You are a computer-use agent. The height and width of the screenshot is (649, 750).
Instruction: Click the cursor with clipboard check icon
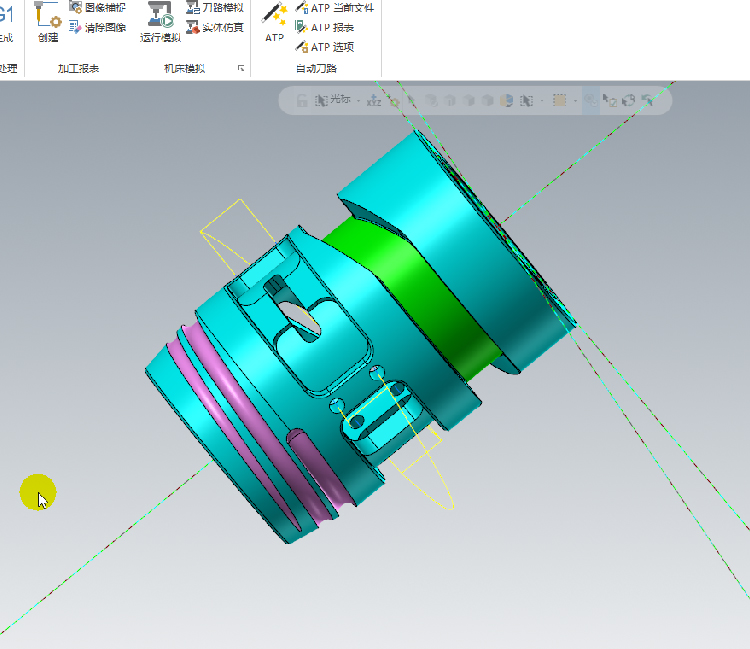(x=609, y=100)
